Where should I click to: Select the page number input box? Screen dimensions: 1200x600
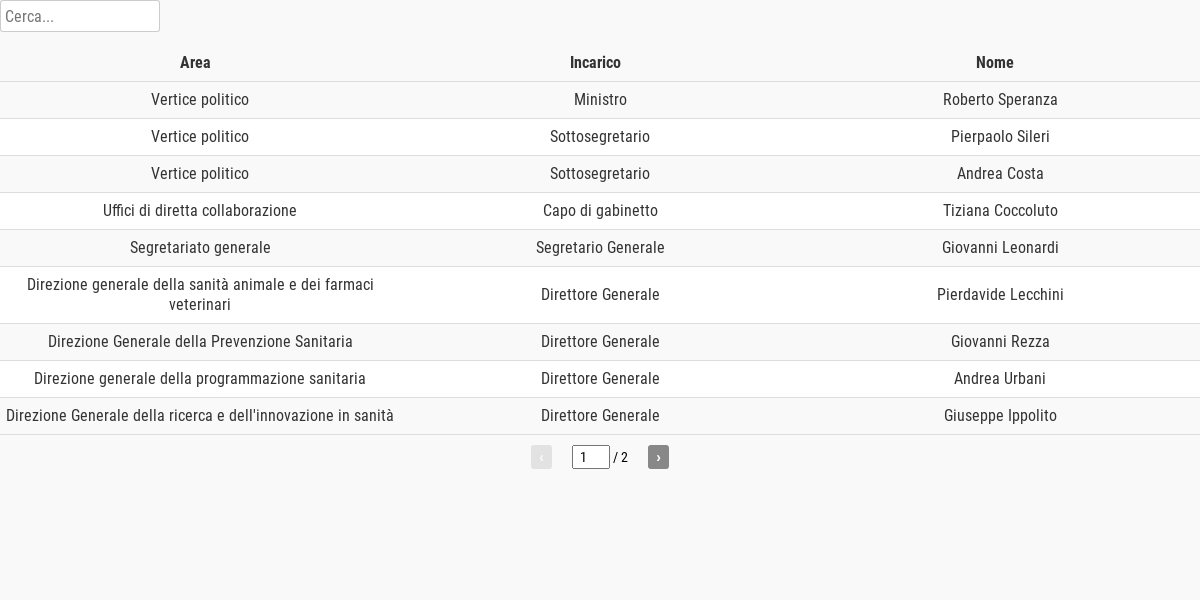[591, 457]
